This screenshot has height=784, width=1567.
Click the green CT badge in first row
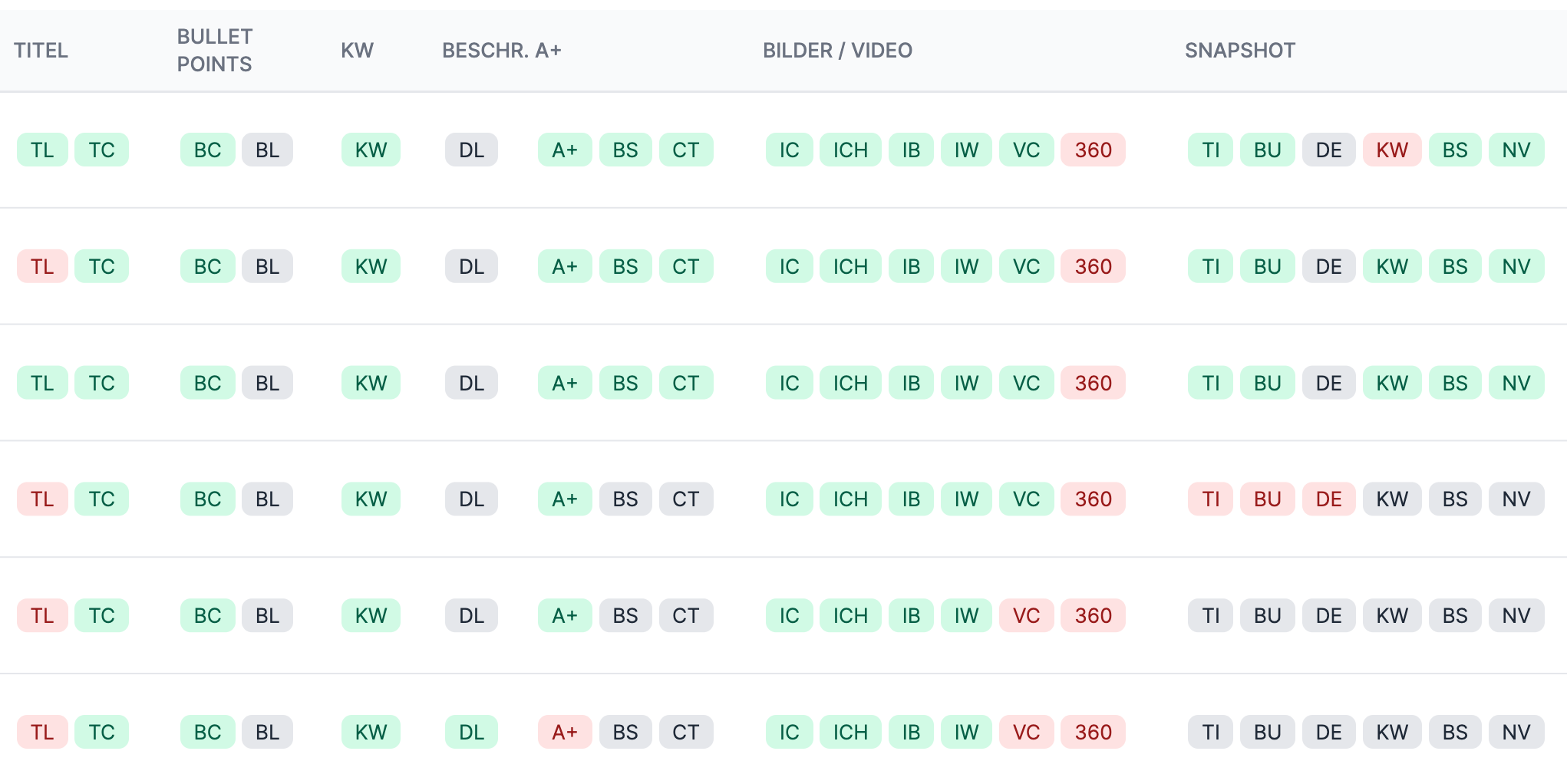(686, 150)
